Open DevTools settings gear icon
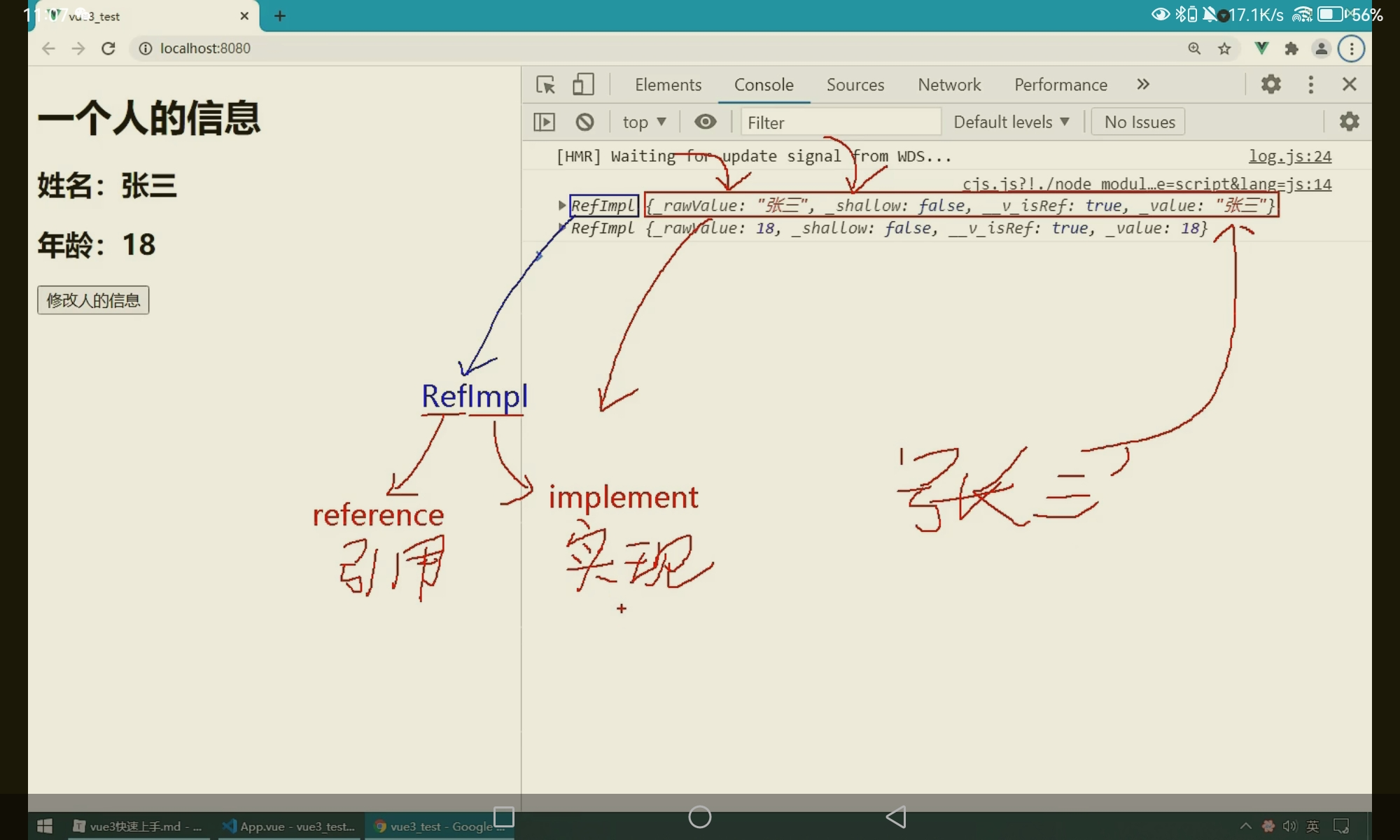 pyautogui.click(x=1270, y=85)
